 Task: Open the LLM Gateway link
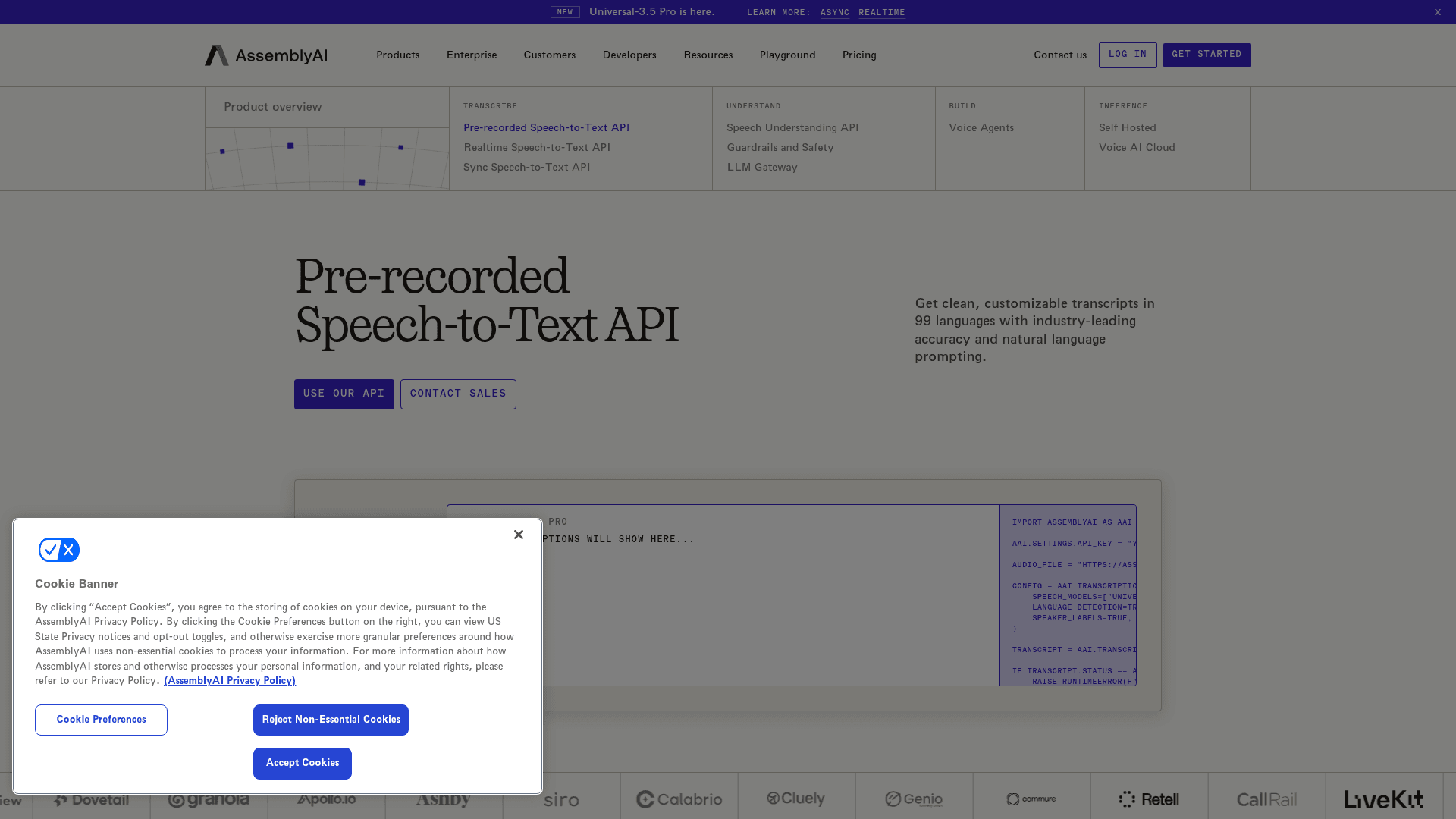pyautogui.click(x=762, y=168)
